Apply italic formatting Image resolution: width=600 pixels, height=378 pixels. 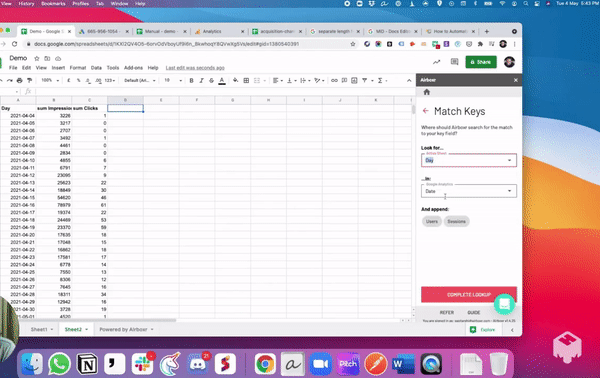click(201, 80)
